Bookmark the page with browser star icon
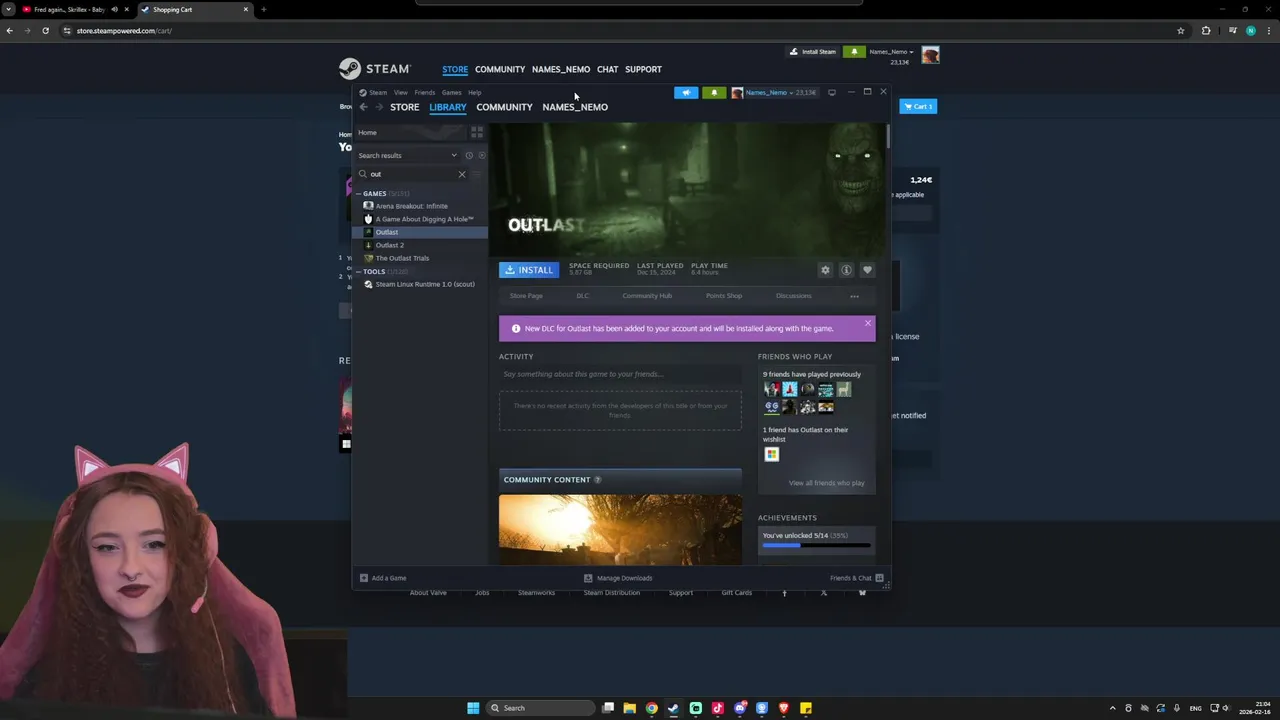Screen dimensions: 1280x720 [1181, 31]
